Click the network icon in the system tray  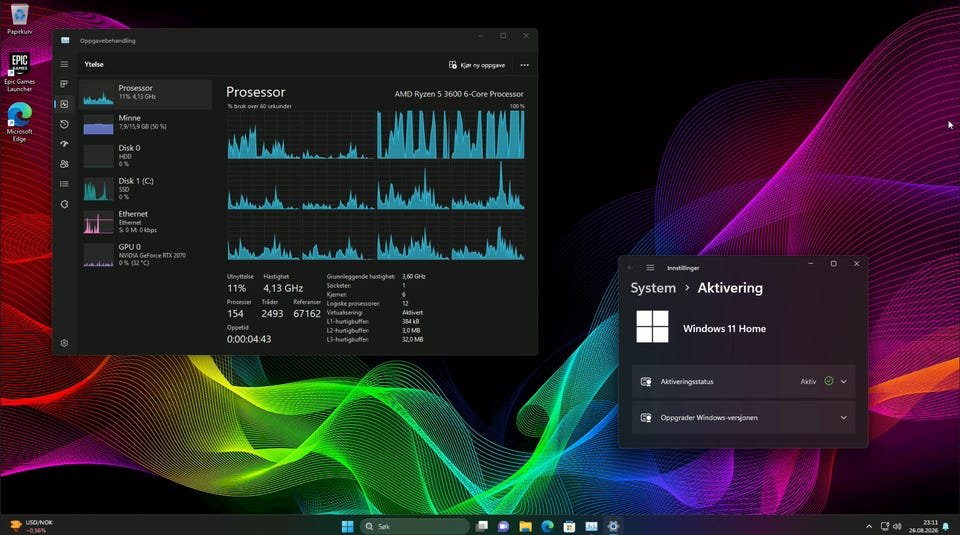pos(885,526)
